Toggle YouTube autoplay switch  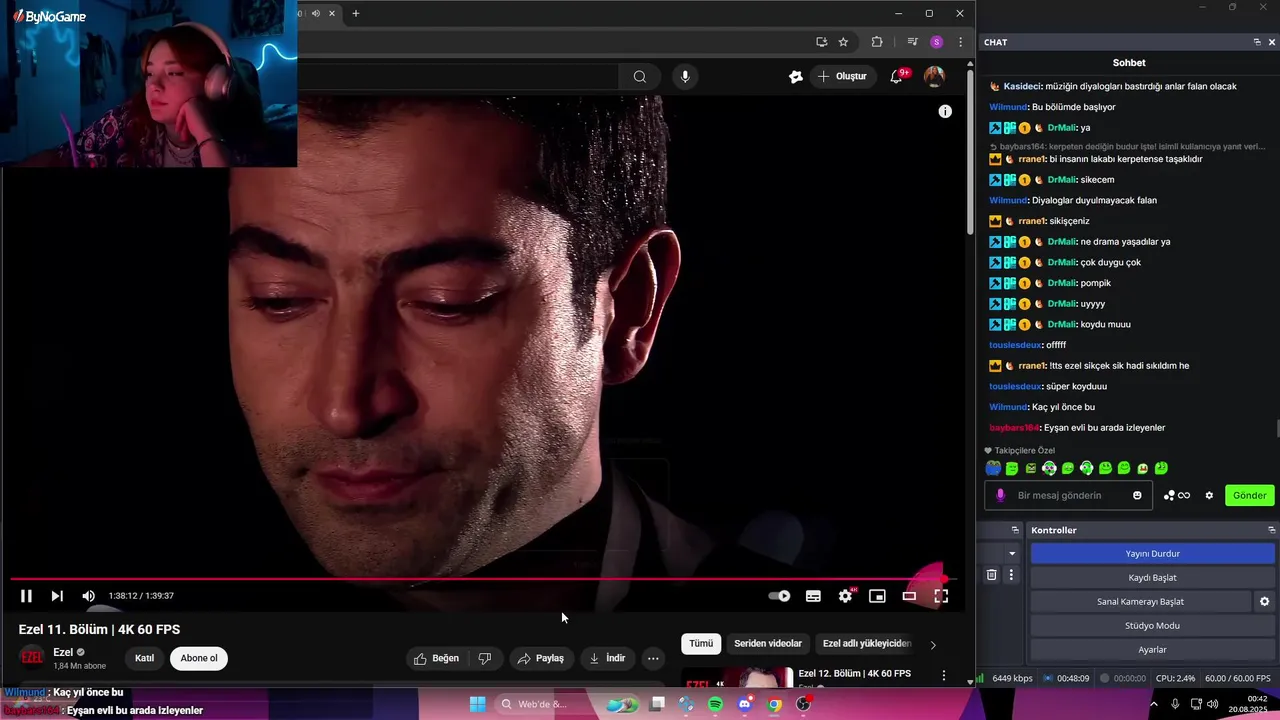(x=779, y=596)
